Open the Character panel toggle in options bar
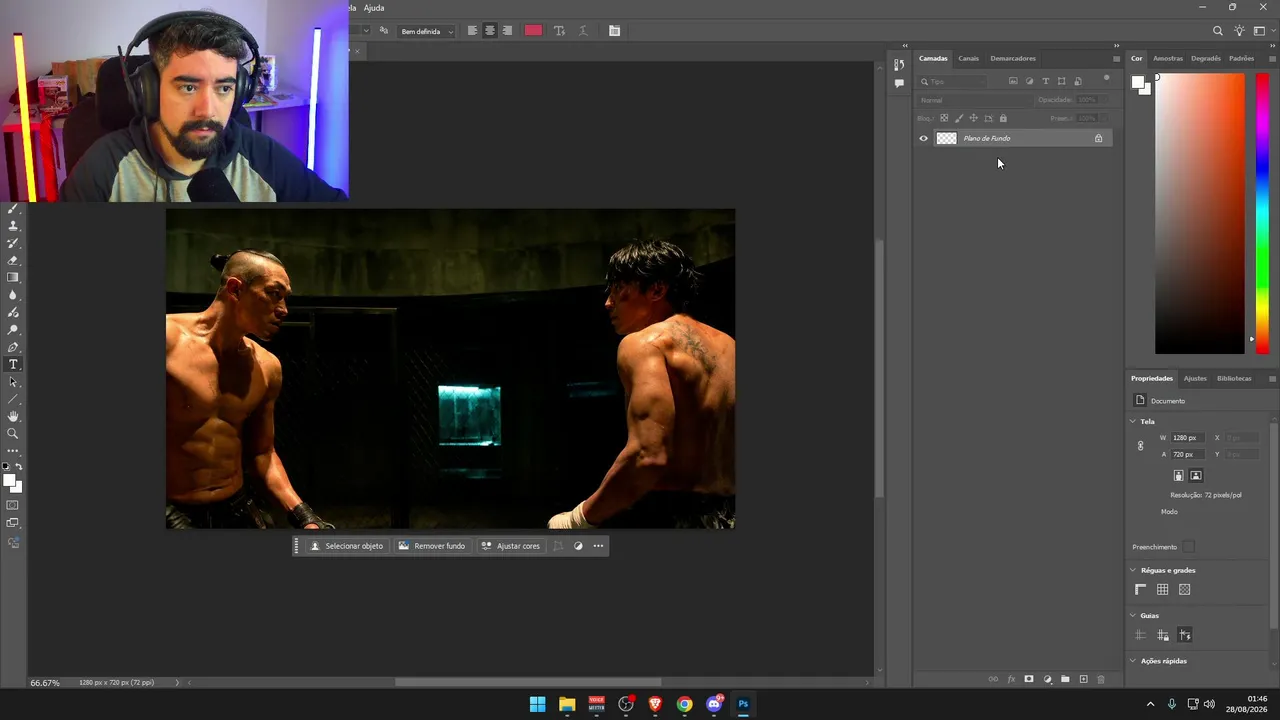The height and width of the screenshot is (720, 1280). pyautogui.click(x=614, y=31)
